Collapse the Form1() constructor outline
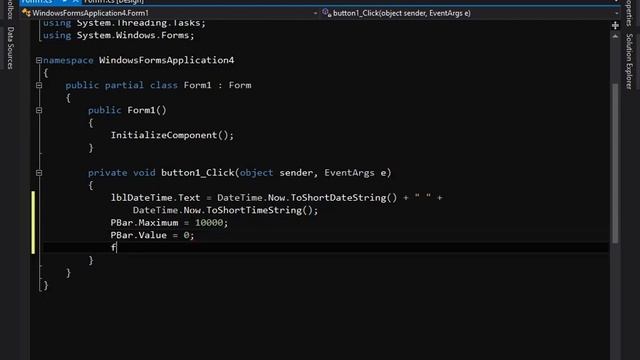Screen dimensions: 640x360 [39, 110]
